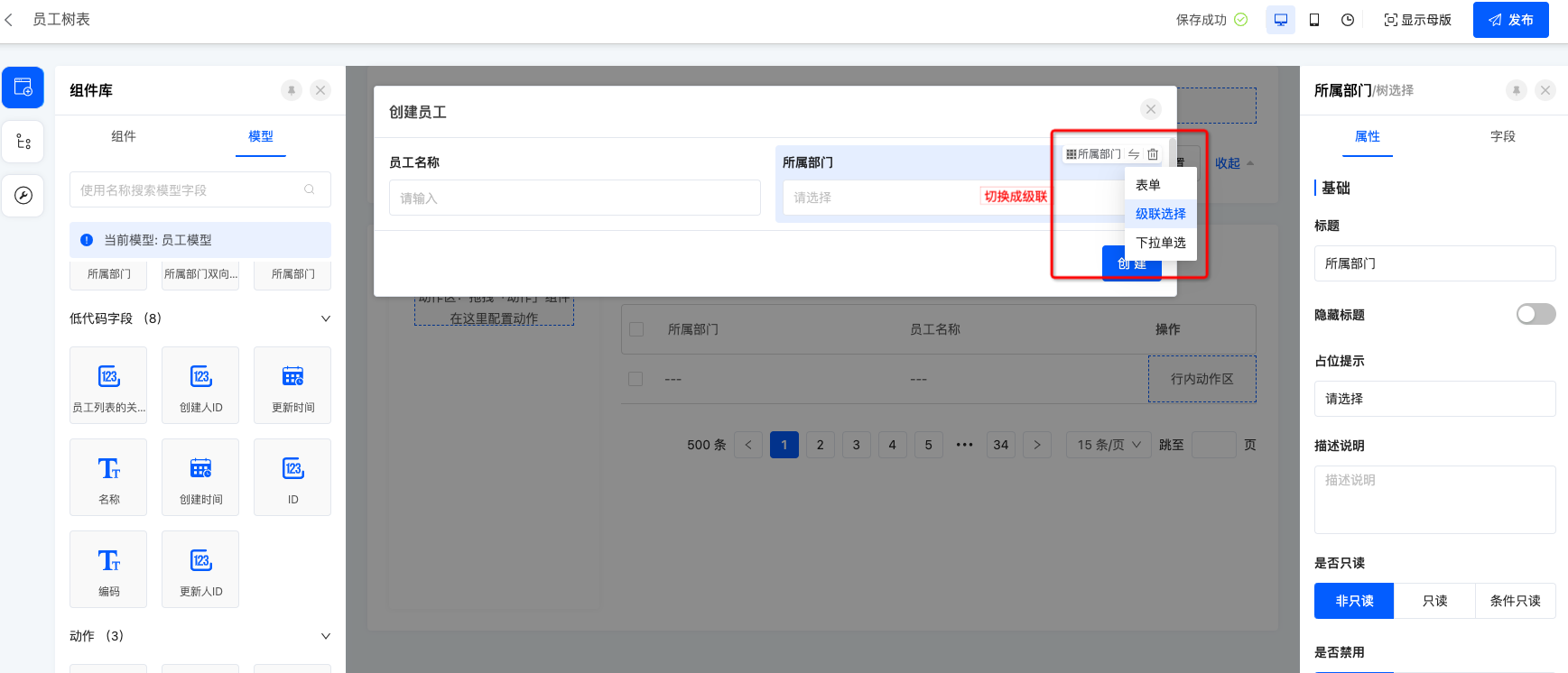
Task: Close the 组件库 panel
Action: [320, 90]
